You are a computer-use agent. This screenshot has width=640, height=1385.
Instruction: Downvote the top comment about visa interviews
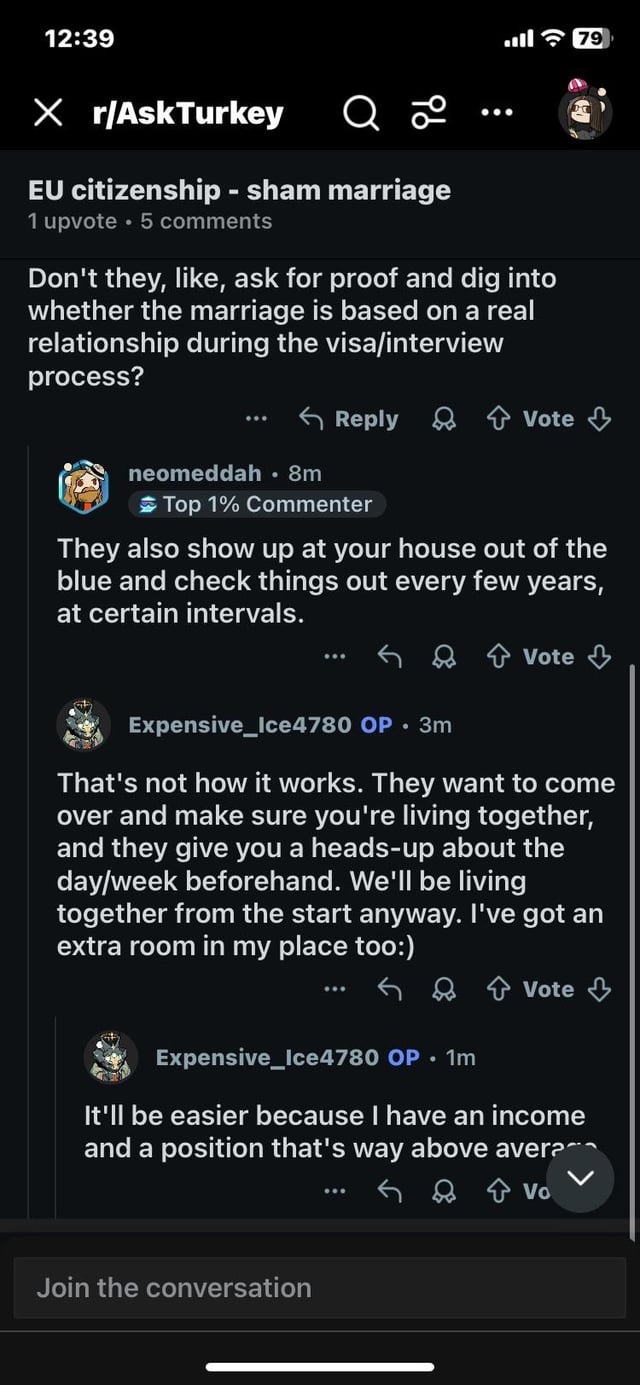[599, 420]
